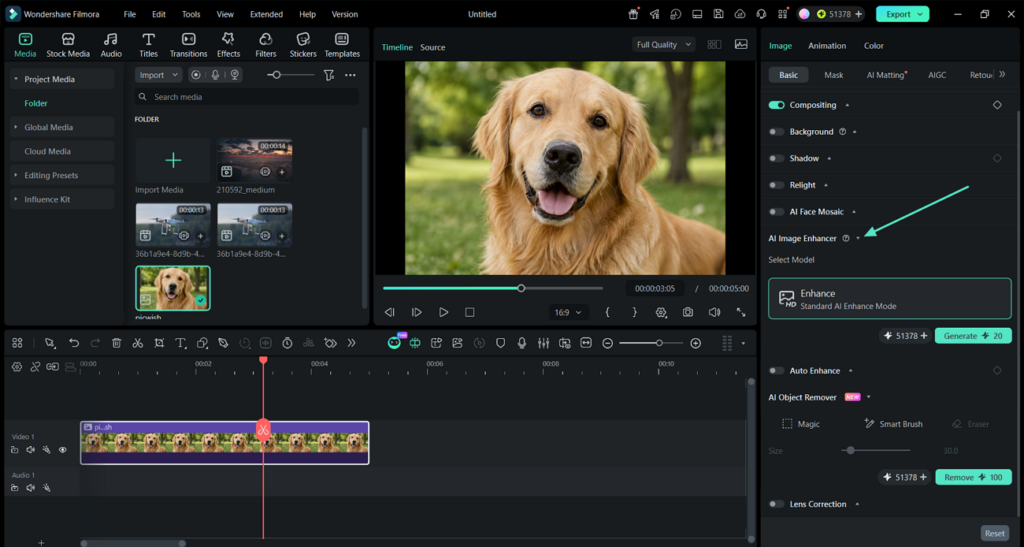Collapse the AI Object Remover section
The height and width of the screenshot is (547, 1024).
[x=869, y=397]
